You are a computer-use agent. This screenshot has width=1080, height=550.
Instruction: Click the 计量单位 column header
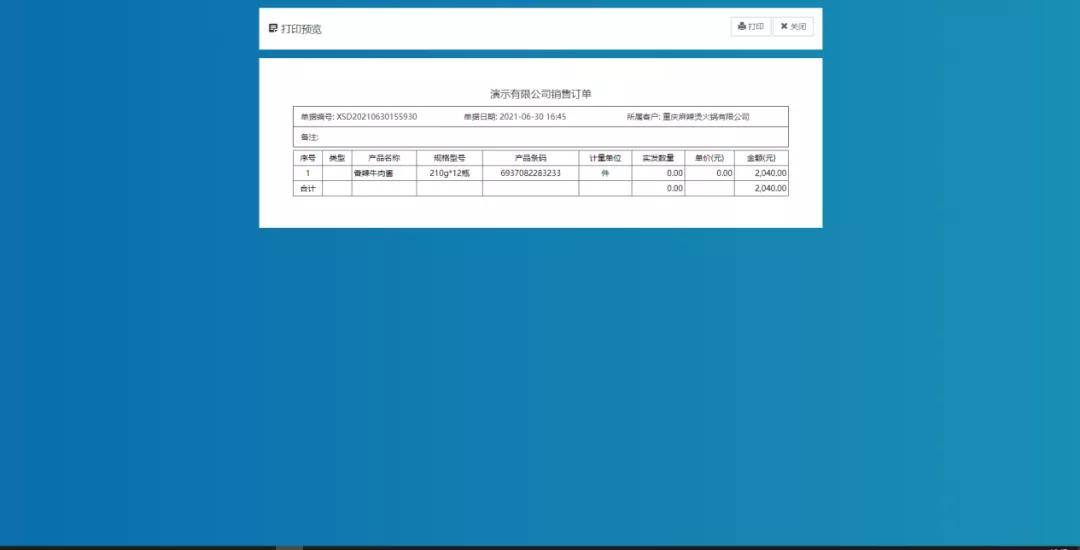pyautogui.click(x=605, y=158)
